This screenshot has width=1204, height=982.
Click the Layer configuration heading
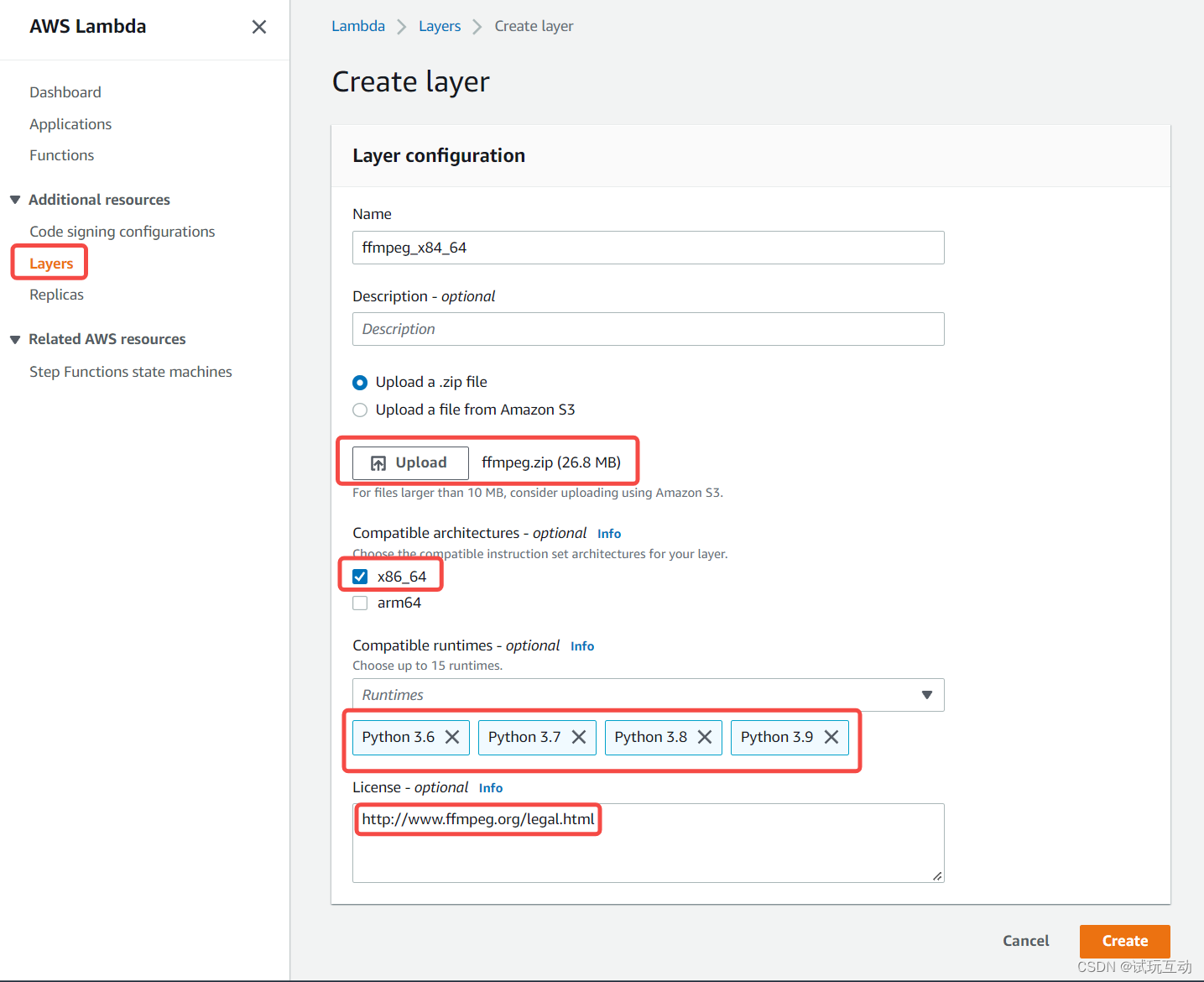pyautogui.click(x=439, y=155)
